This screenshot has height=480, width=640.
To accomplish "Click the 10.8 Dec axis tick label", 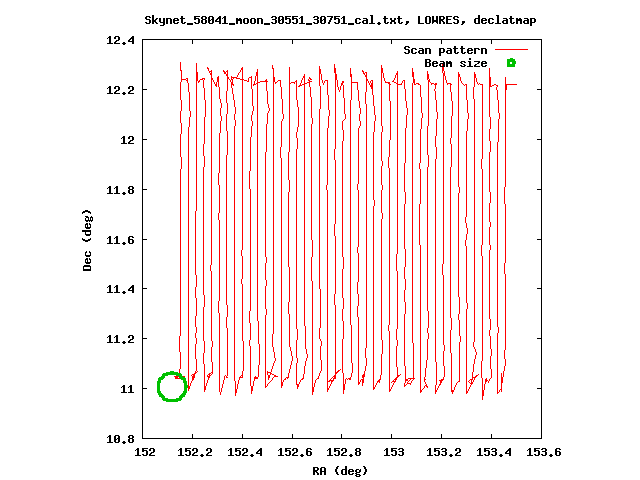I will click(120, 439).
